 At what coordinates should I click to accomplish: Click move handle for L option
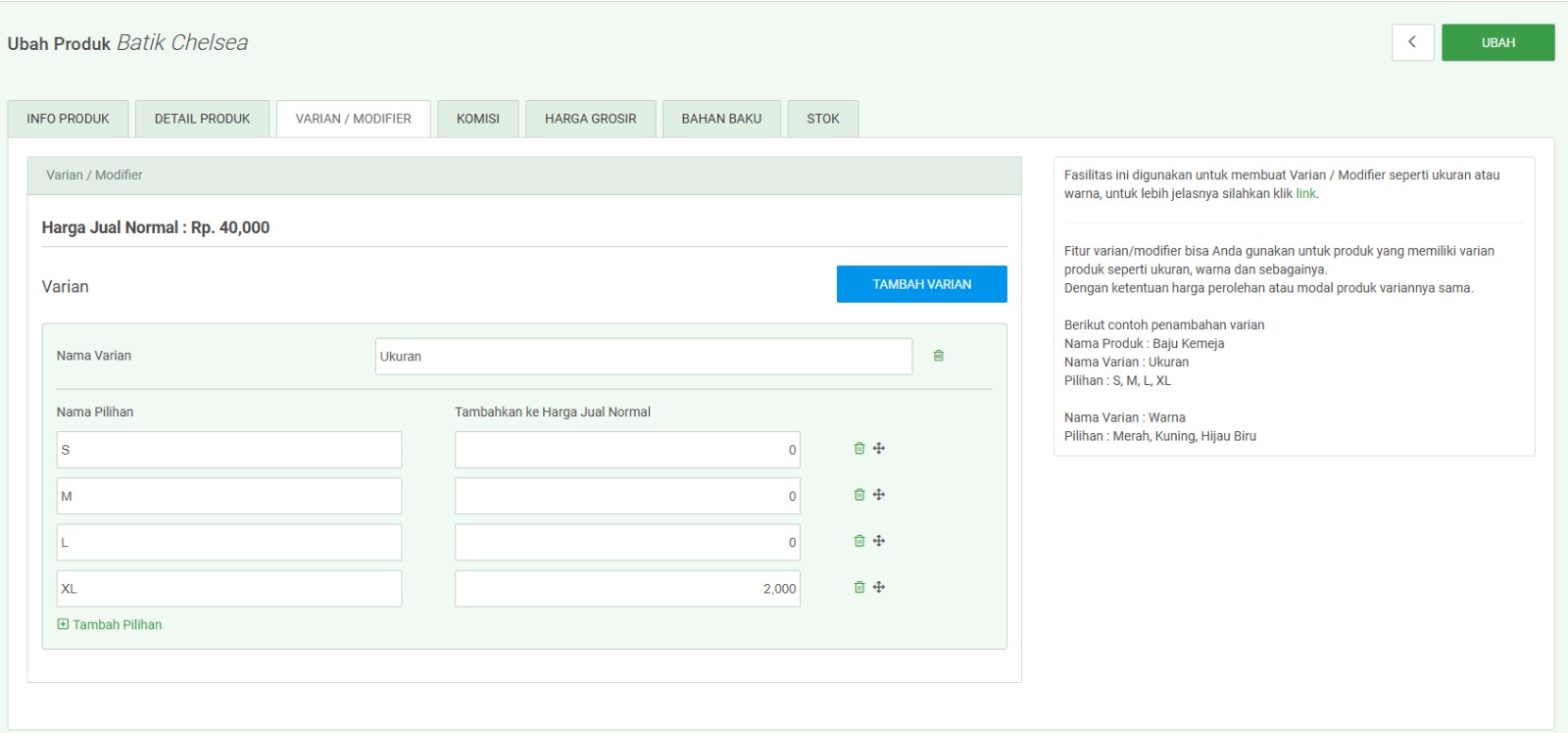click(879, 541)
